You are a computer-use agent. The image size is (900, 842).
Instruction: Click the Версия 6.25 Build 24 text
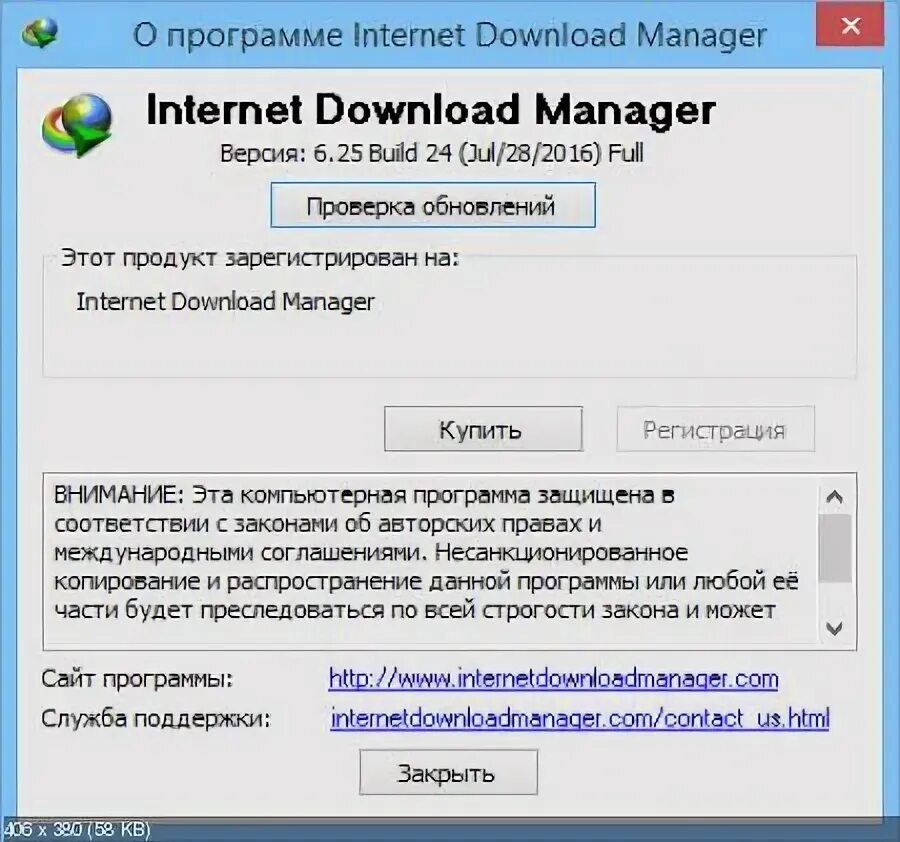432,153
